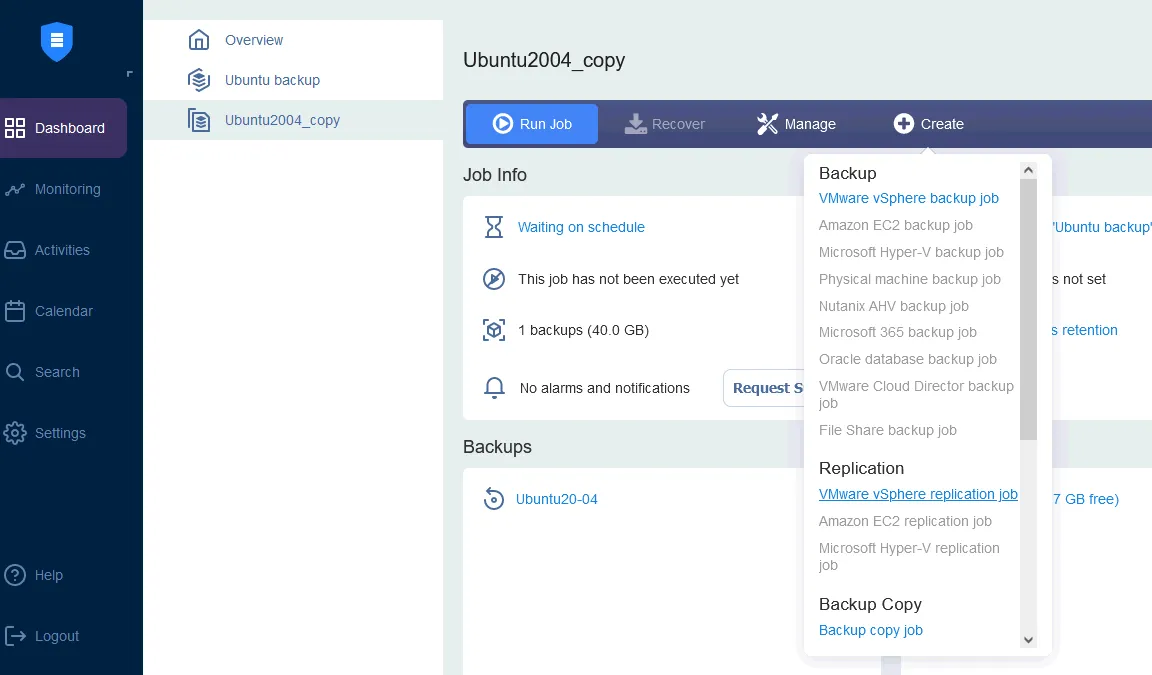
Task: Open Settings gear in sidebar
Action: tap(15, 433)
